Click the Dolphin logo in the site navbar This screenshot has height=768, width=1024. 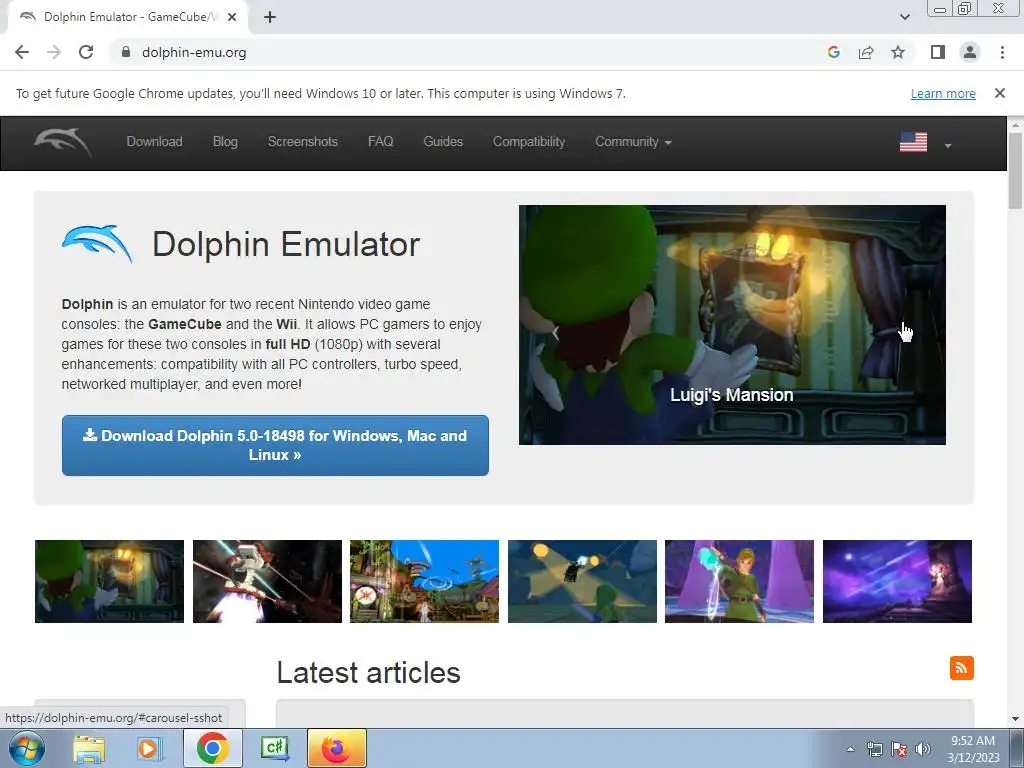click(x=62, y=142)
